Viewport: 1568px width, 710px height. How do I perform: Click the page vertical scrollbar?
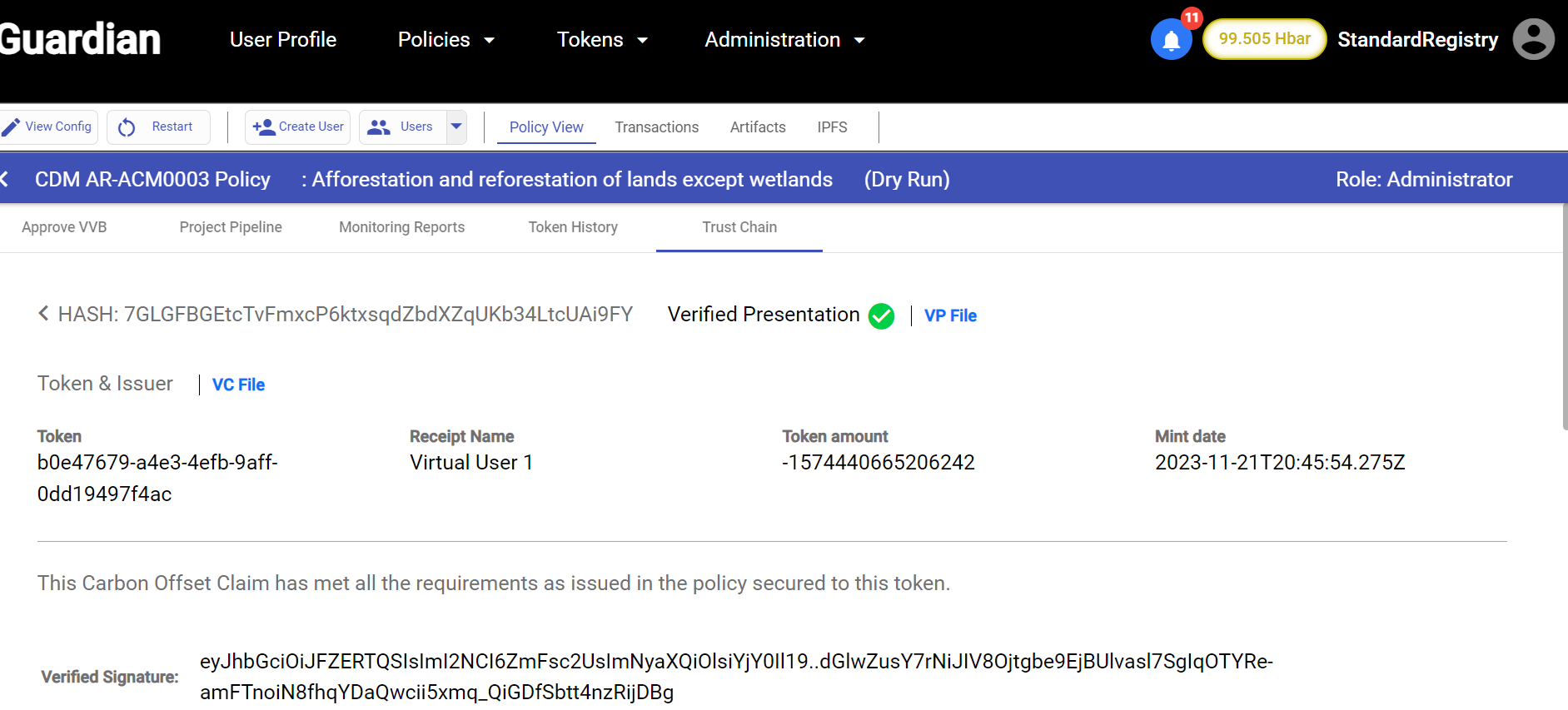click(1563, 316)
